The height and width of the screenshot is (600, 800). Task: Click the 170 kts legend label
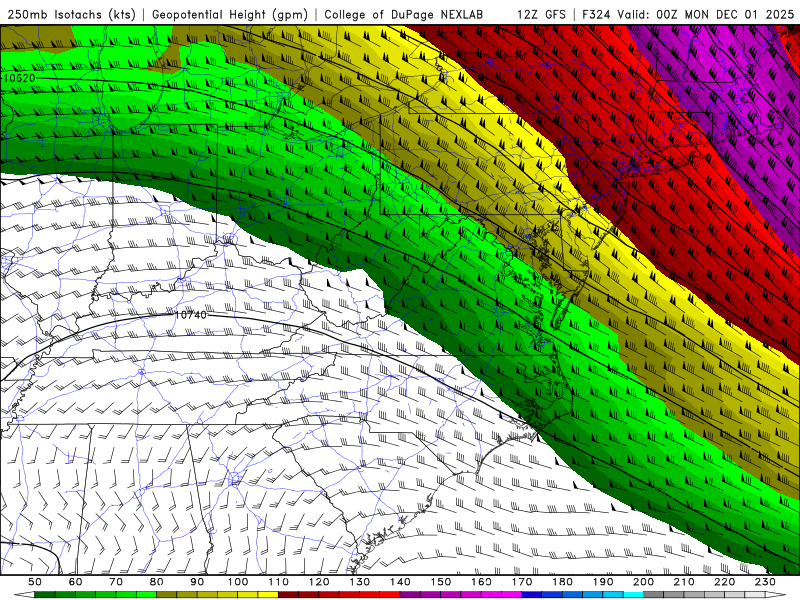522,582
